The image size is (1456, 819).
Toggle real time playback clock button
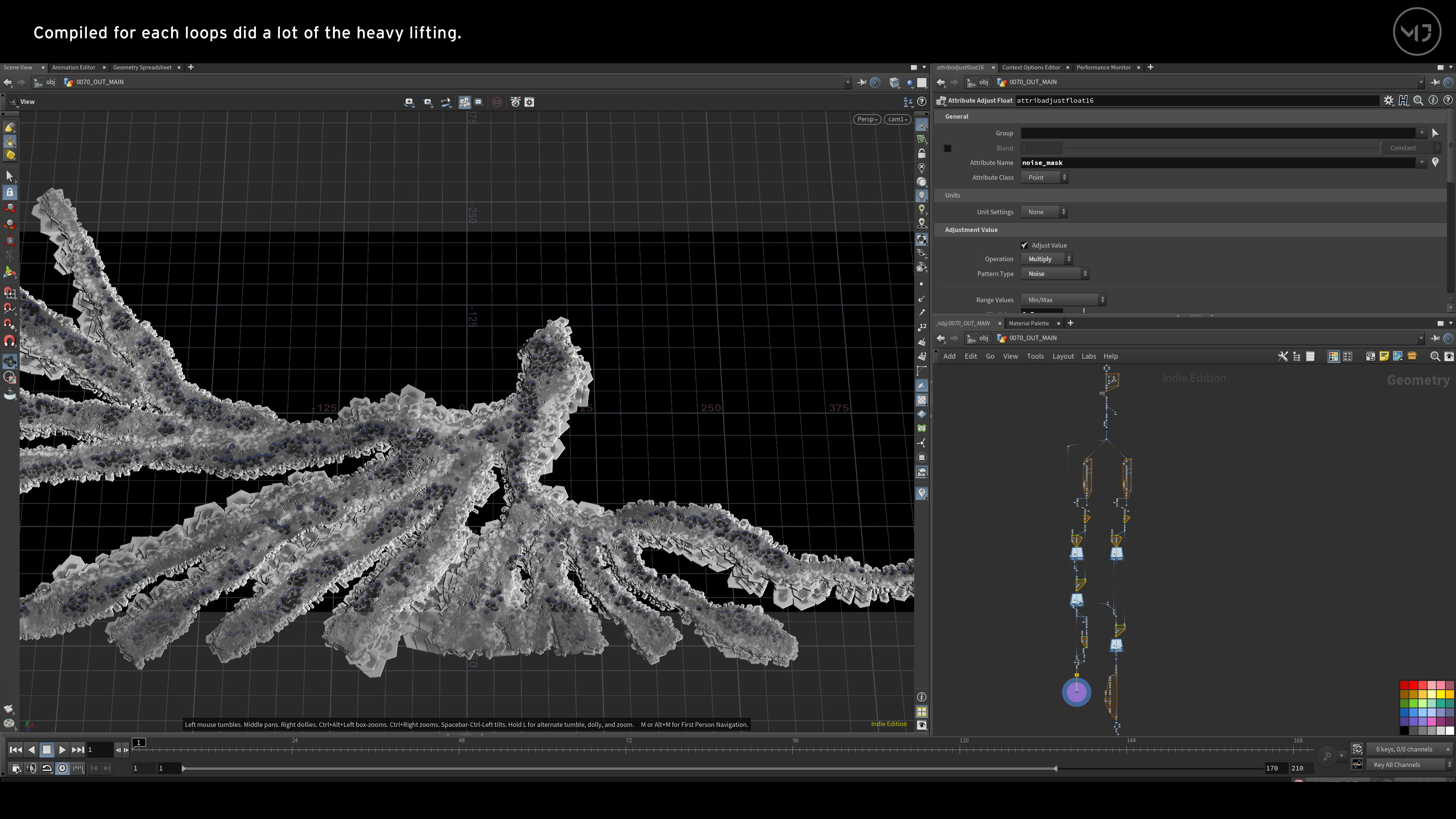pos(62,768)
